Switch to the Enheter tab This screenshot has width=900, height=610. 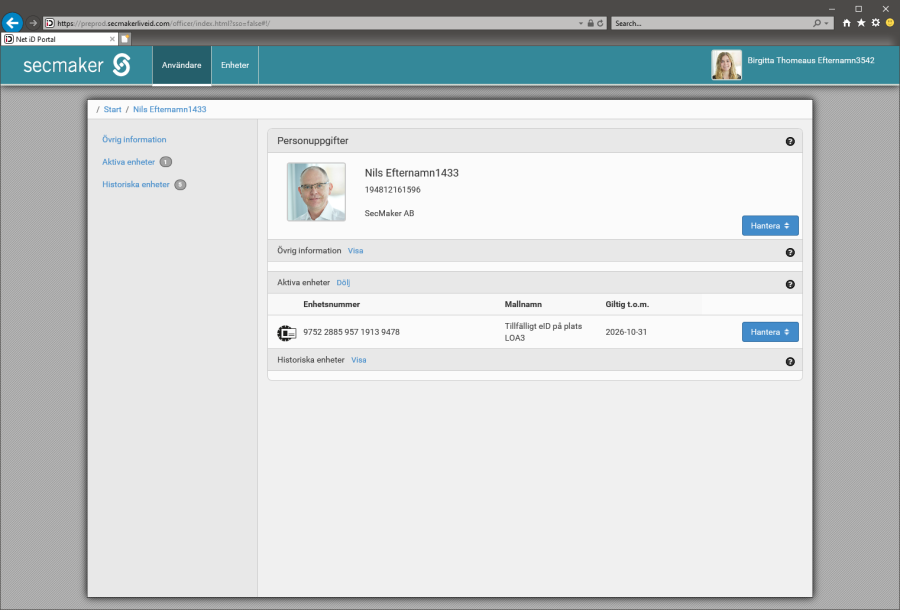[235, 65]
